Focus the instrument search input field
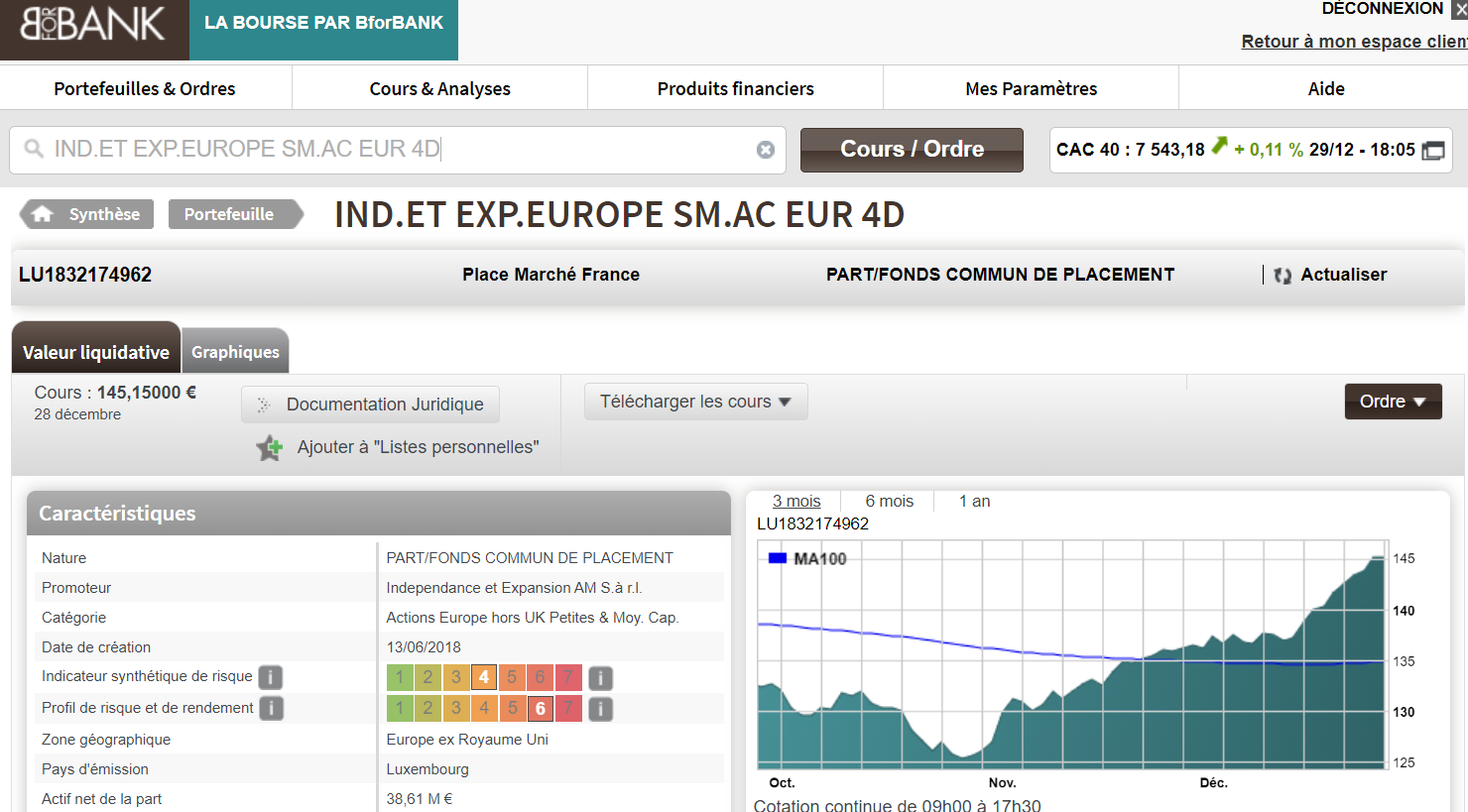 [398, 150]
